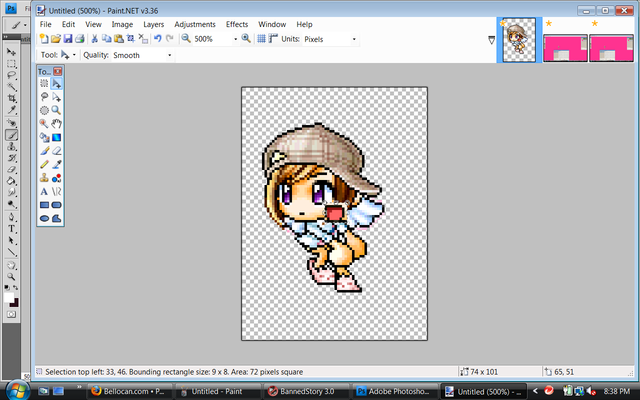Click the blue Undo arrow
This screenshot has width=640, height=400.
click(158, 39)
